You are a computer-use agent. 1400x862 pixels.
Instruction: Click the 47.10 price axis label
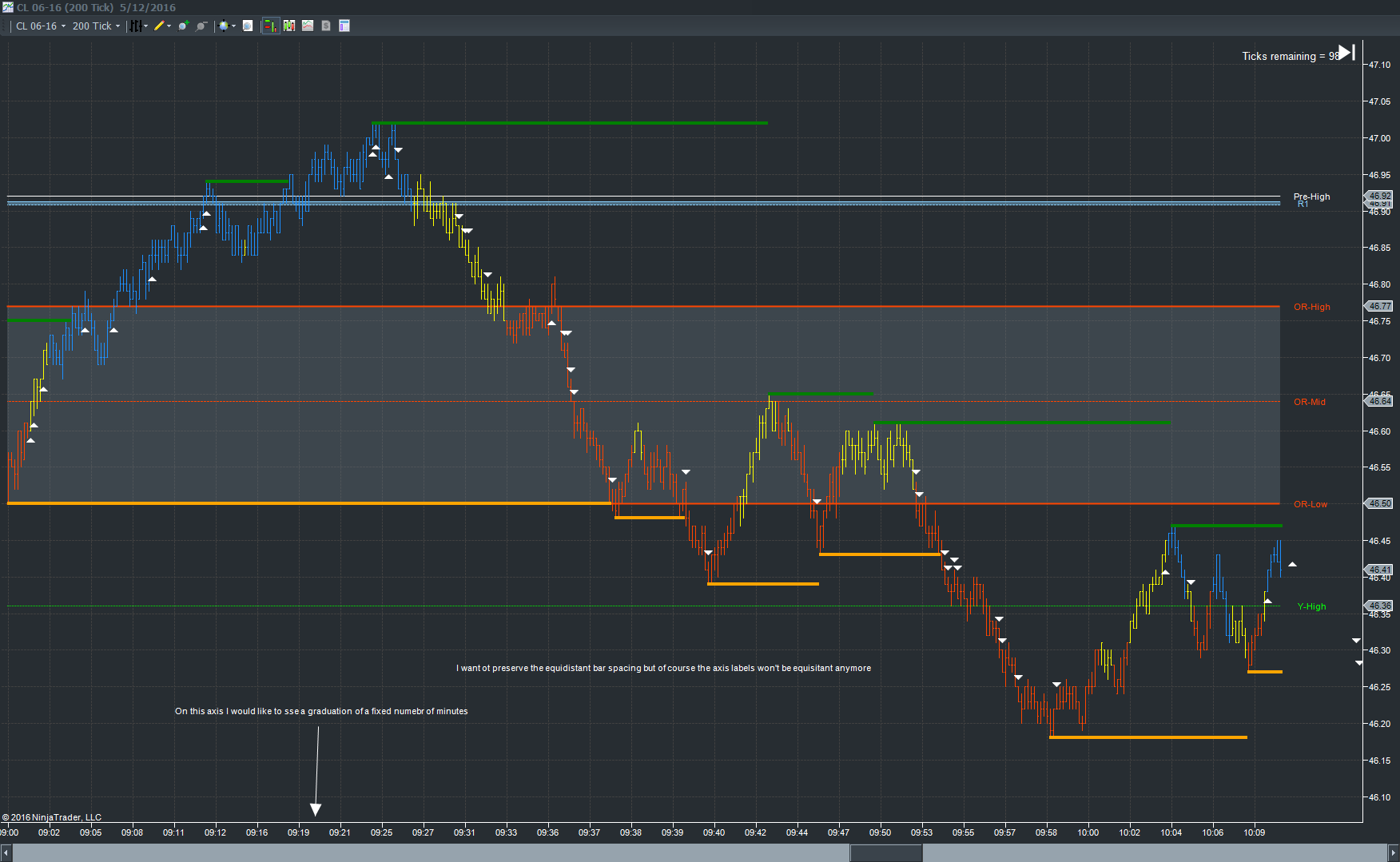pyautogui.click(x=1379, y=65)
